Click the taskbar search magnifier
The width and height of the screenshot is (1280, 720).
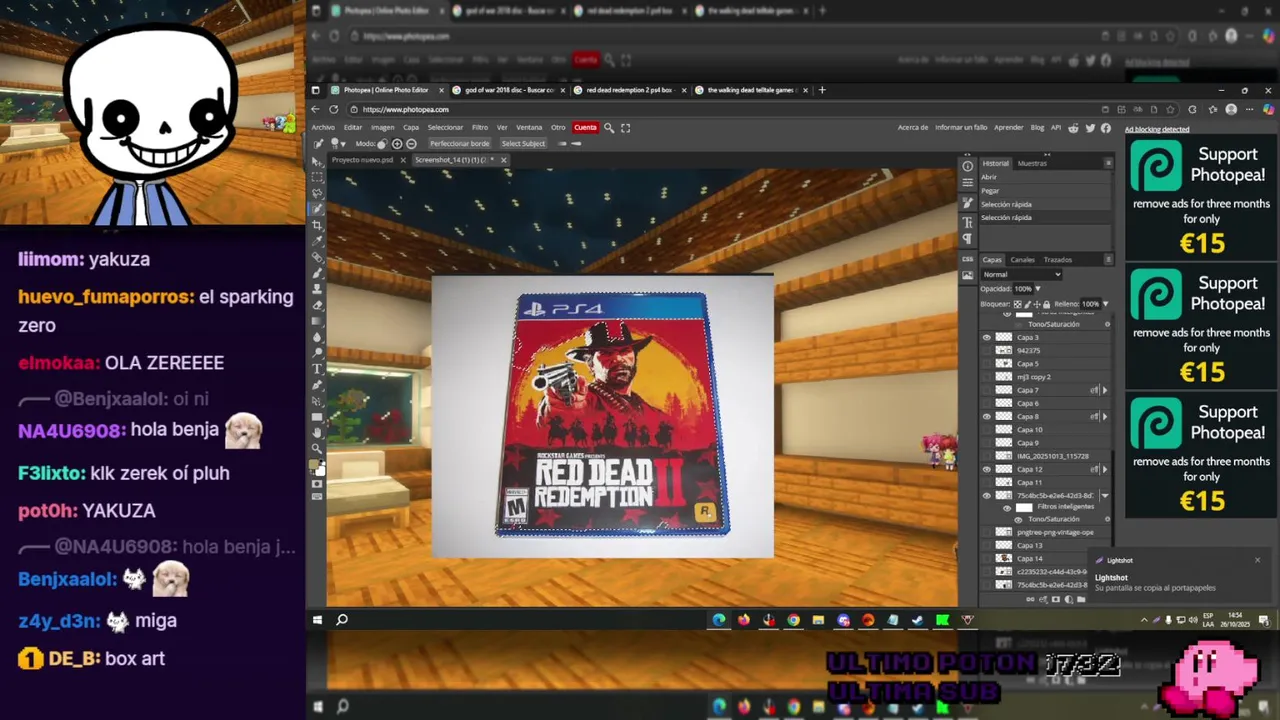tap(342, 620)
